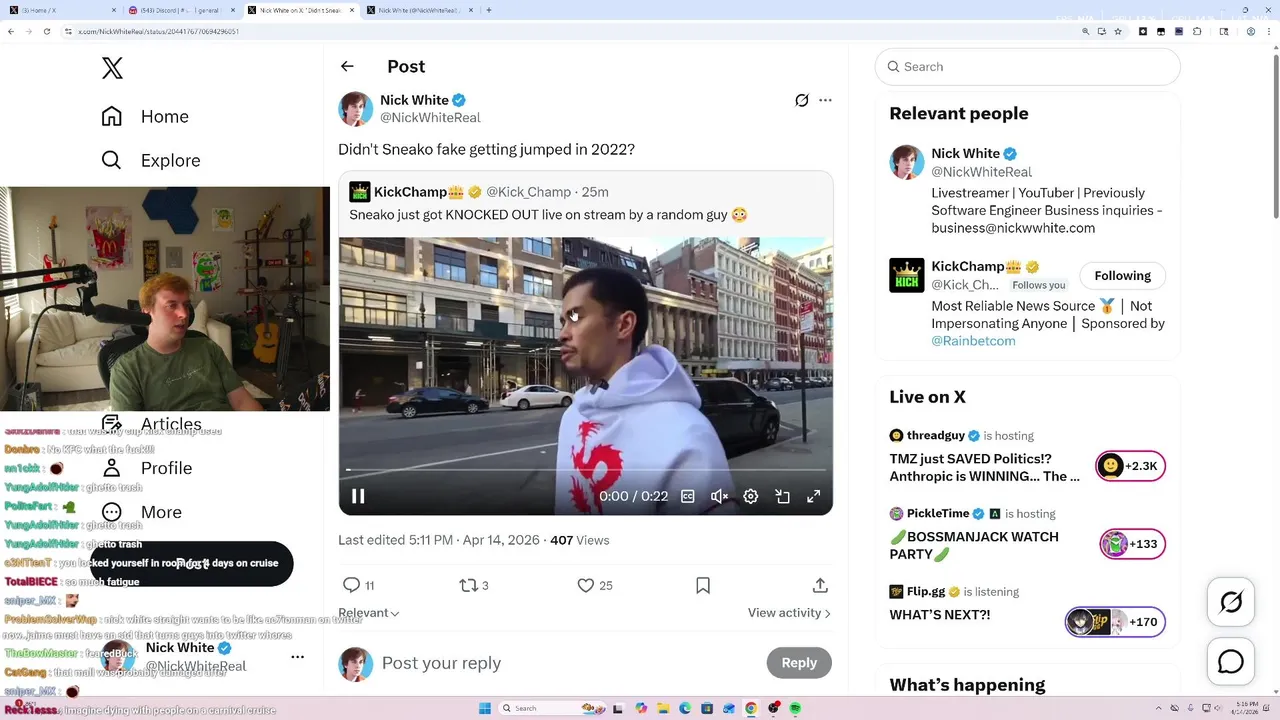Open Explore in the X sidebar

[x=151, y=160]
